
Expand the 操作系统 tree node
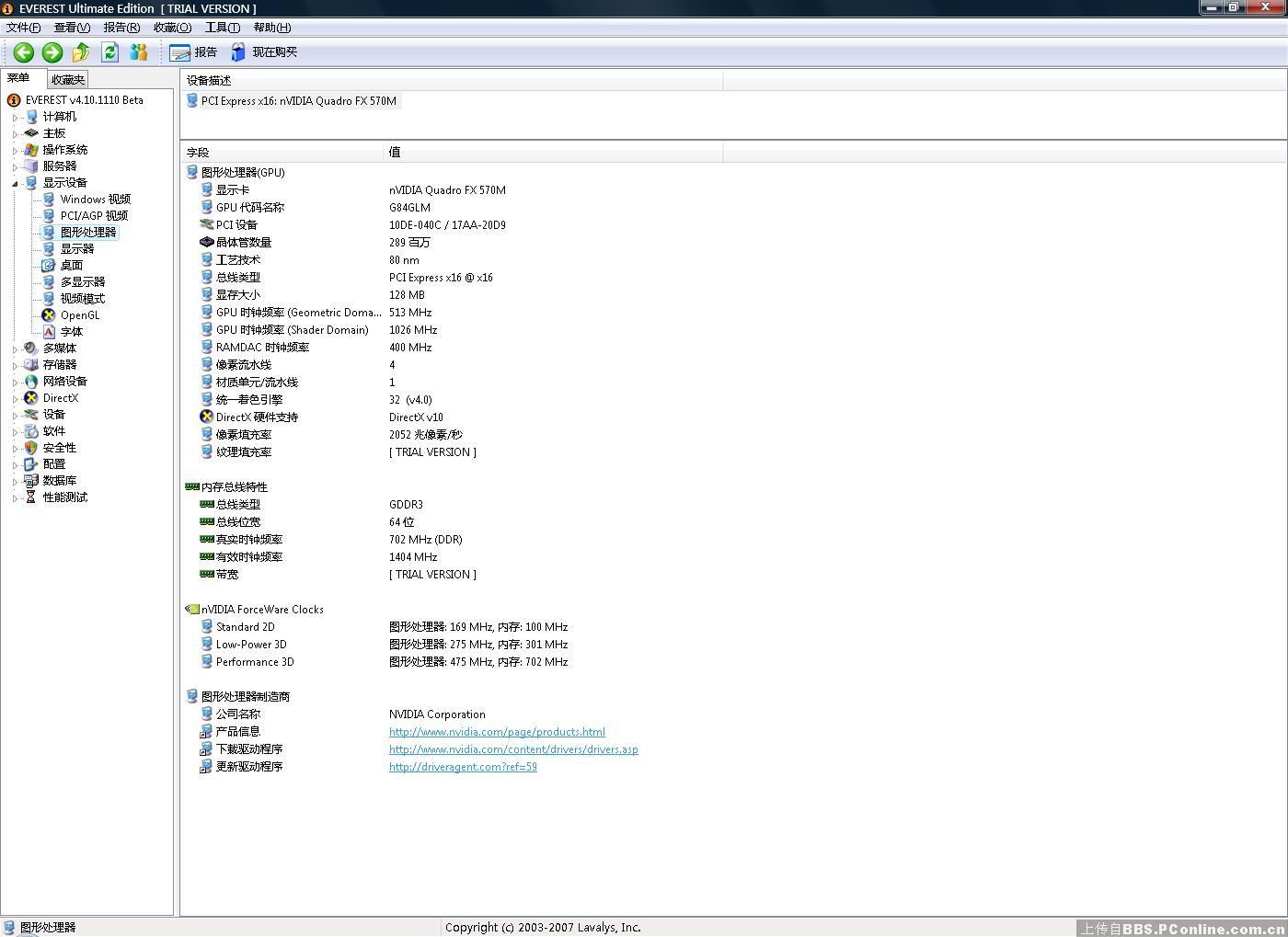click(x=15, y=151)
